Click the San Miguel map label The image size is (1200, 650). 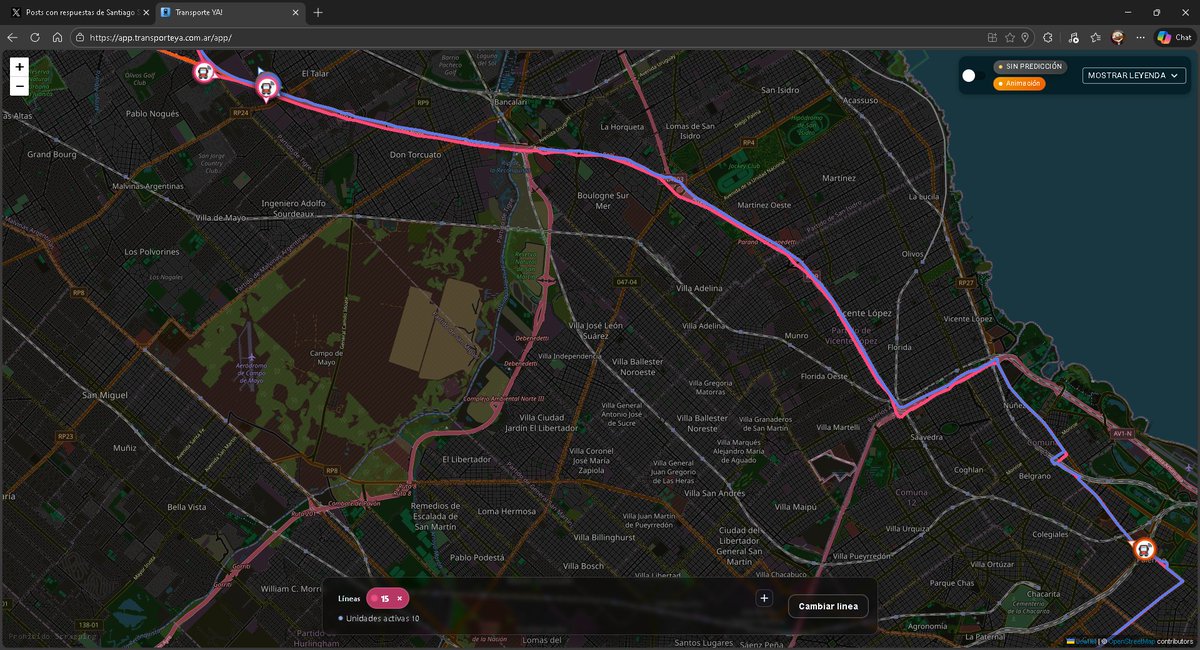[105, 395]
